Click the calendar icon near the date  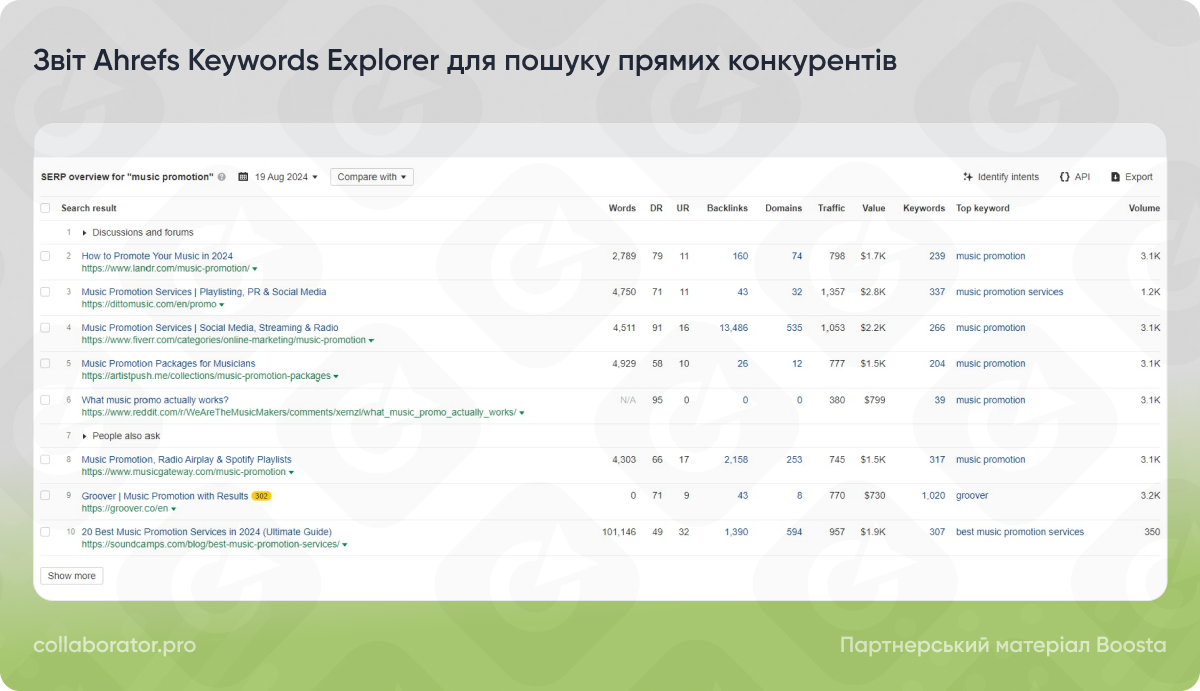click(243, 176)
